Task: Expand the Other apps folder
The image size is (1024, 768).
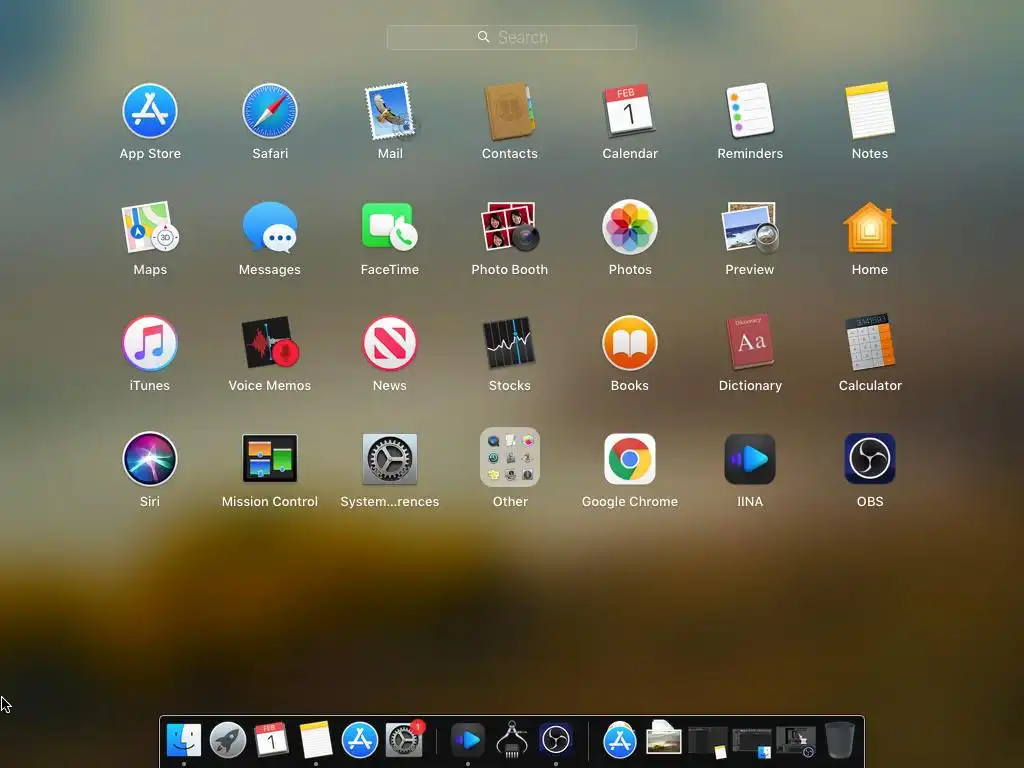Action: pos(509,457)
